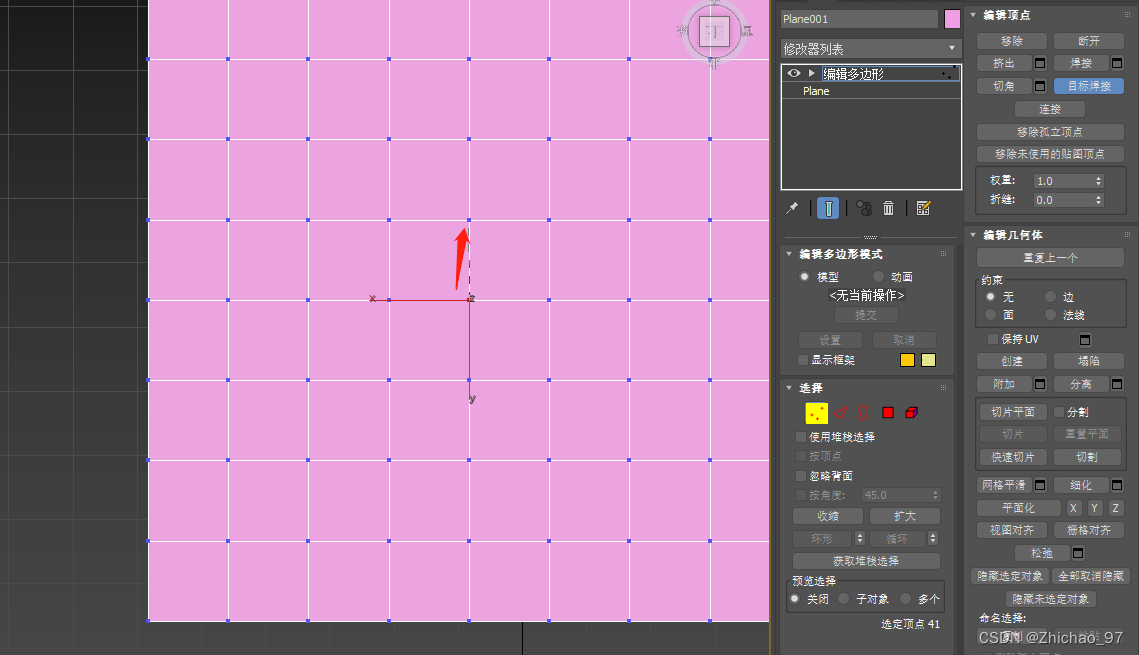Open settings box next to 细化
1139x655 pixels.
[1117, 485]
